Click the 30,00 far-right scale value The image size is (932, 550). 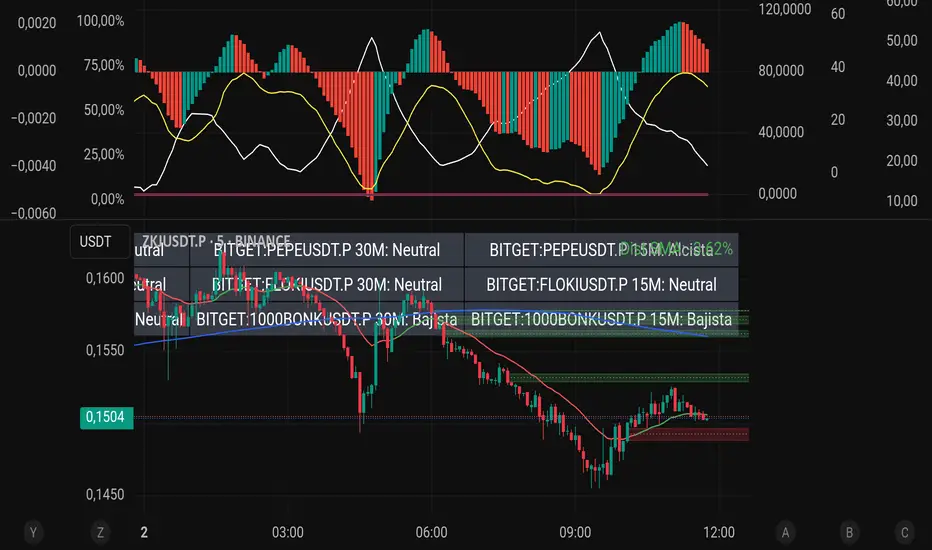click(902, 121)
